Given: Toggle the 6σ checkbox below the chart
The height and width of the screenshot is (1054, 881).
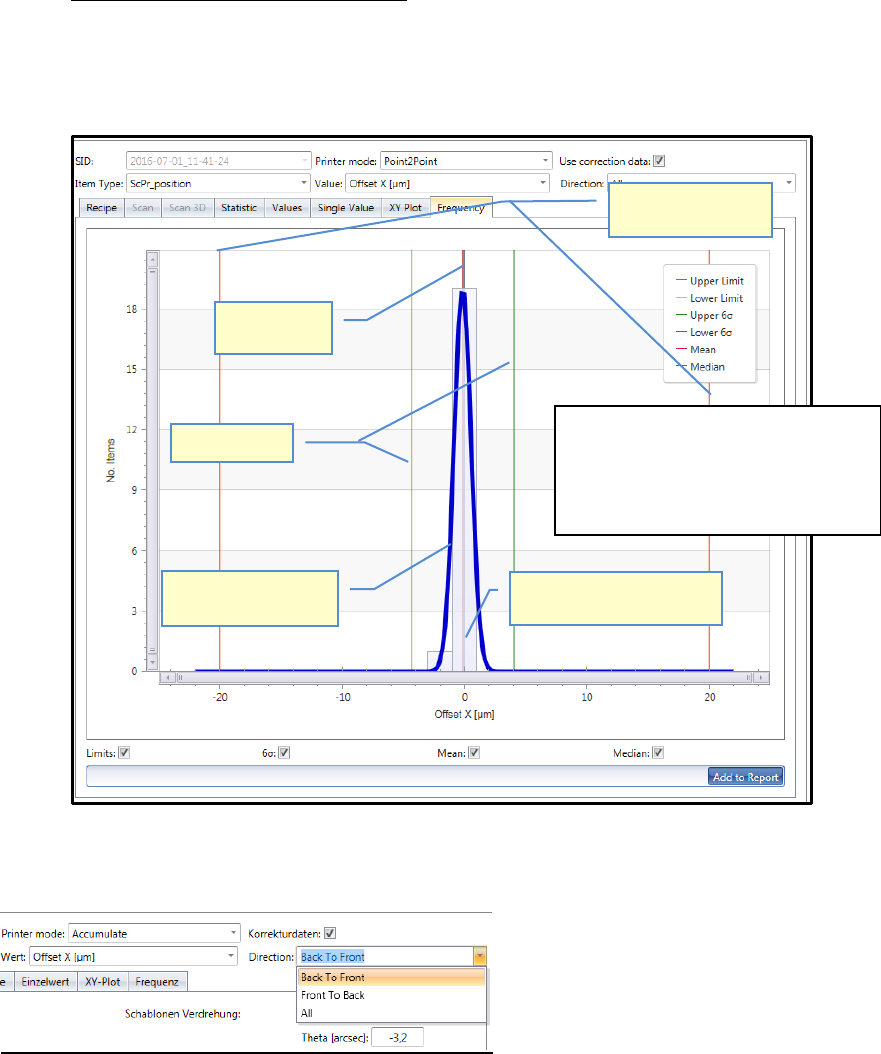Looking at the screenshot, I should click(284, 753).
